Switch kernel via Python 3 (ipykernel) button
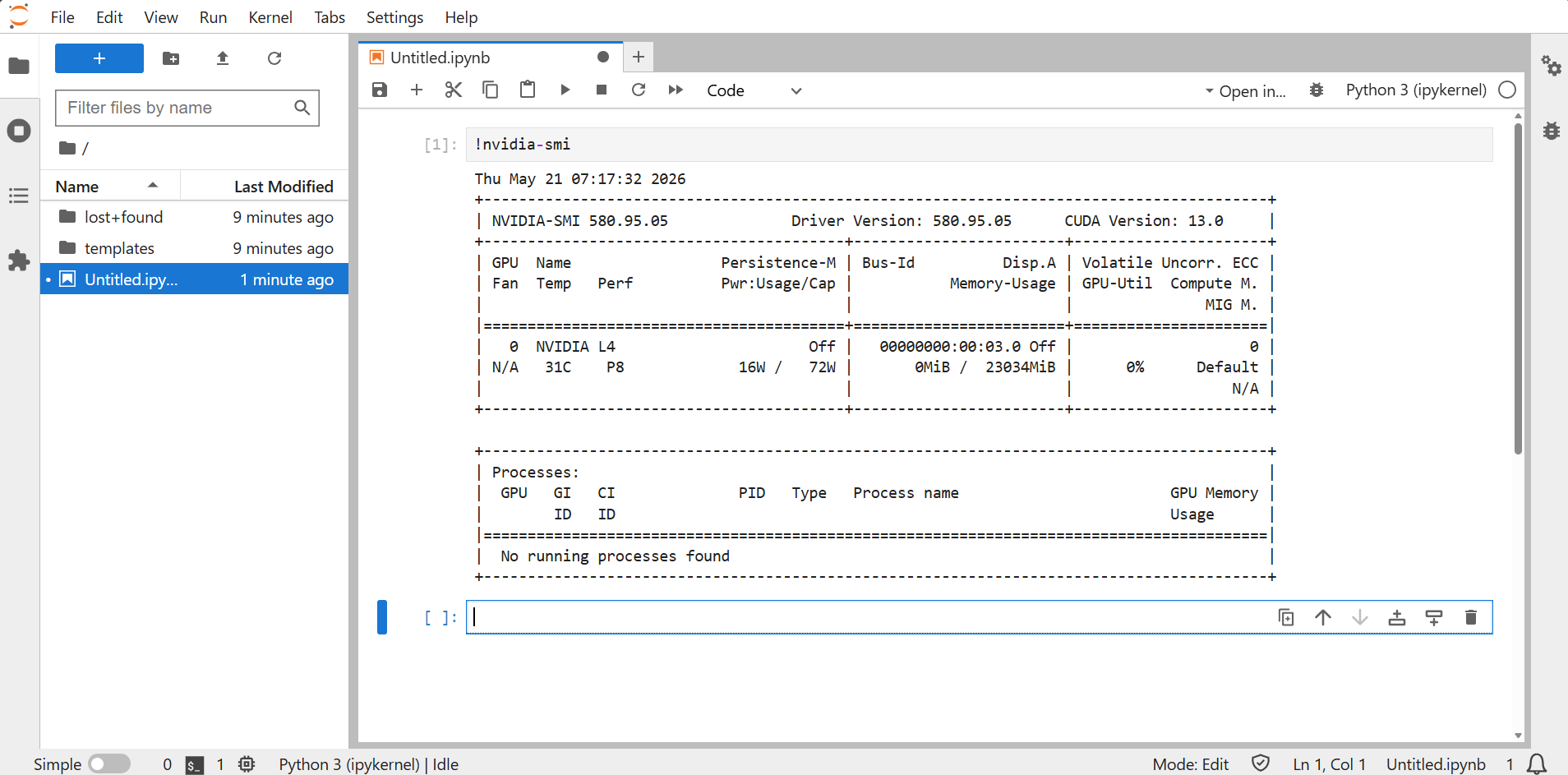 tap(1416, 90)
